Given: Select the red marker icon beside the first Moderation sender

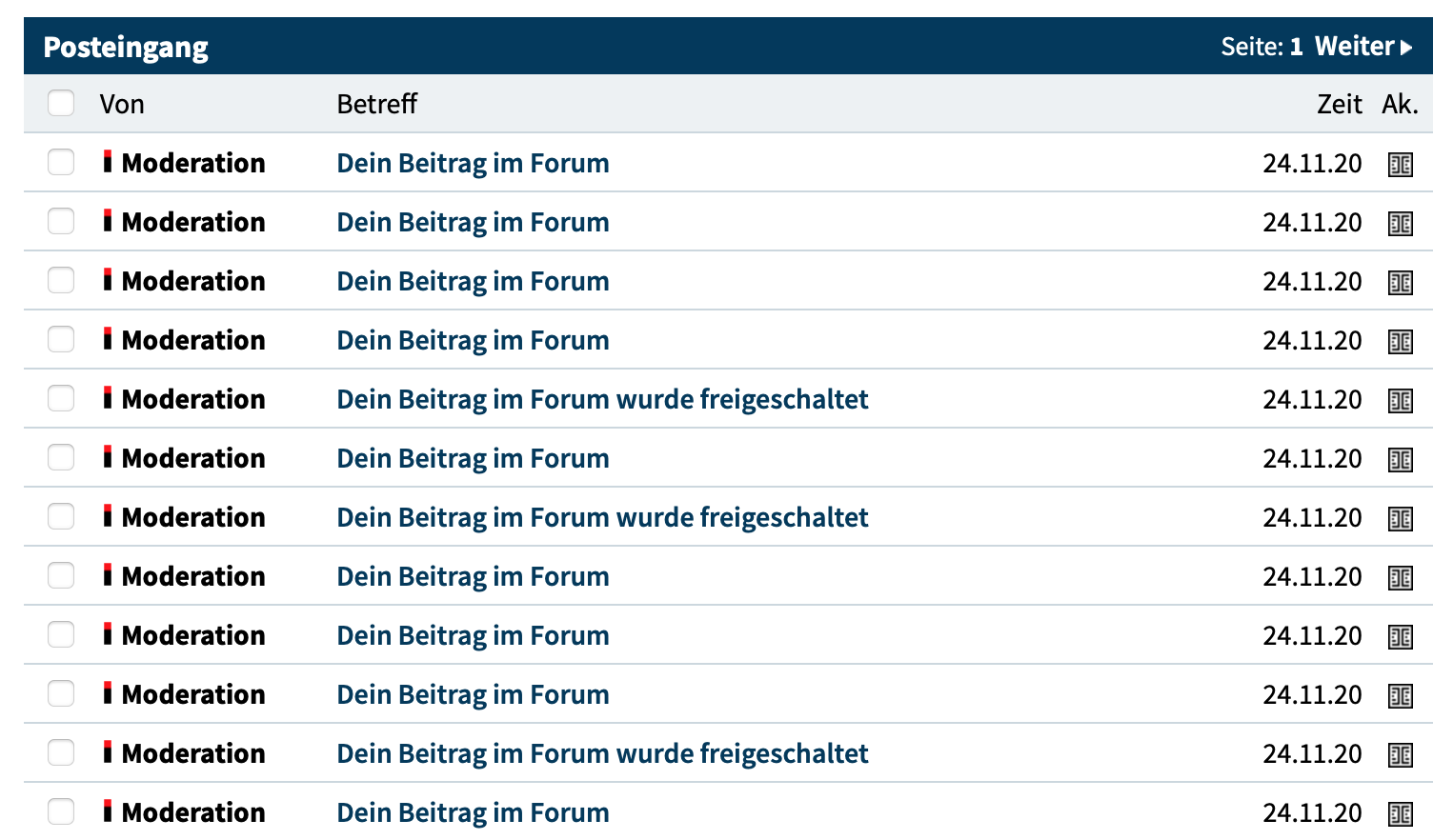Looking at the screenshot, I should (x=108, y=163).
